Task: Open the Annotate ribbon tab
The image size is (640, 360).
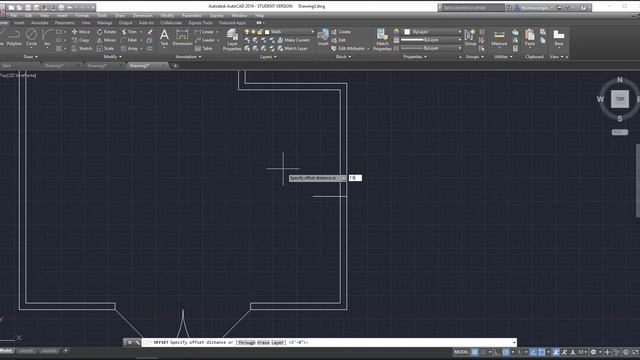Action: pos(40,23)
